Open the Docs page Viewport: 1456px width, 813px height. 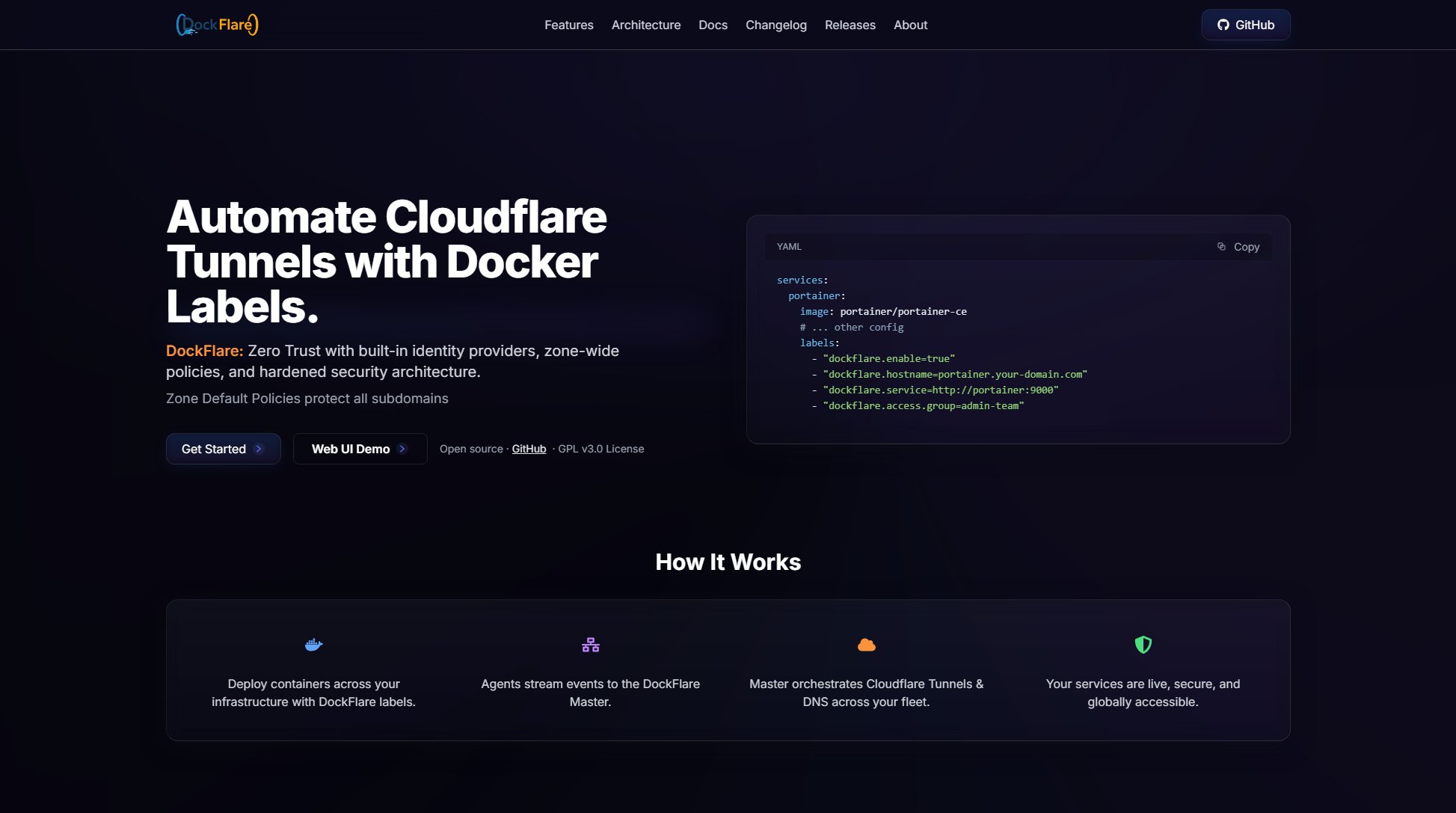click(713, 25)
